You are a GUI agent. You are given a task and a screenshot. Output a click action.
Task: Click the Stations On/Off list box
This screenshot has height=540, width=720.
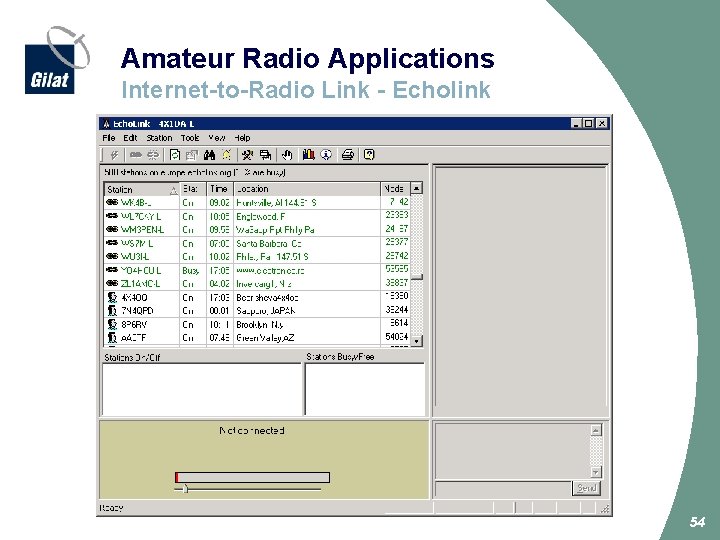pyautogui.click(x=202, y=389)
